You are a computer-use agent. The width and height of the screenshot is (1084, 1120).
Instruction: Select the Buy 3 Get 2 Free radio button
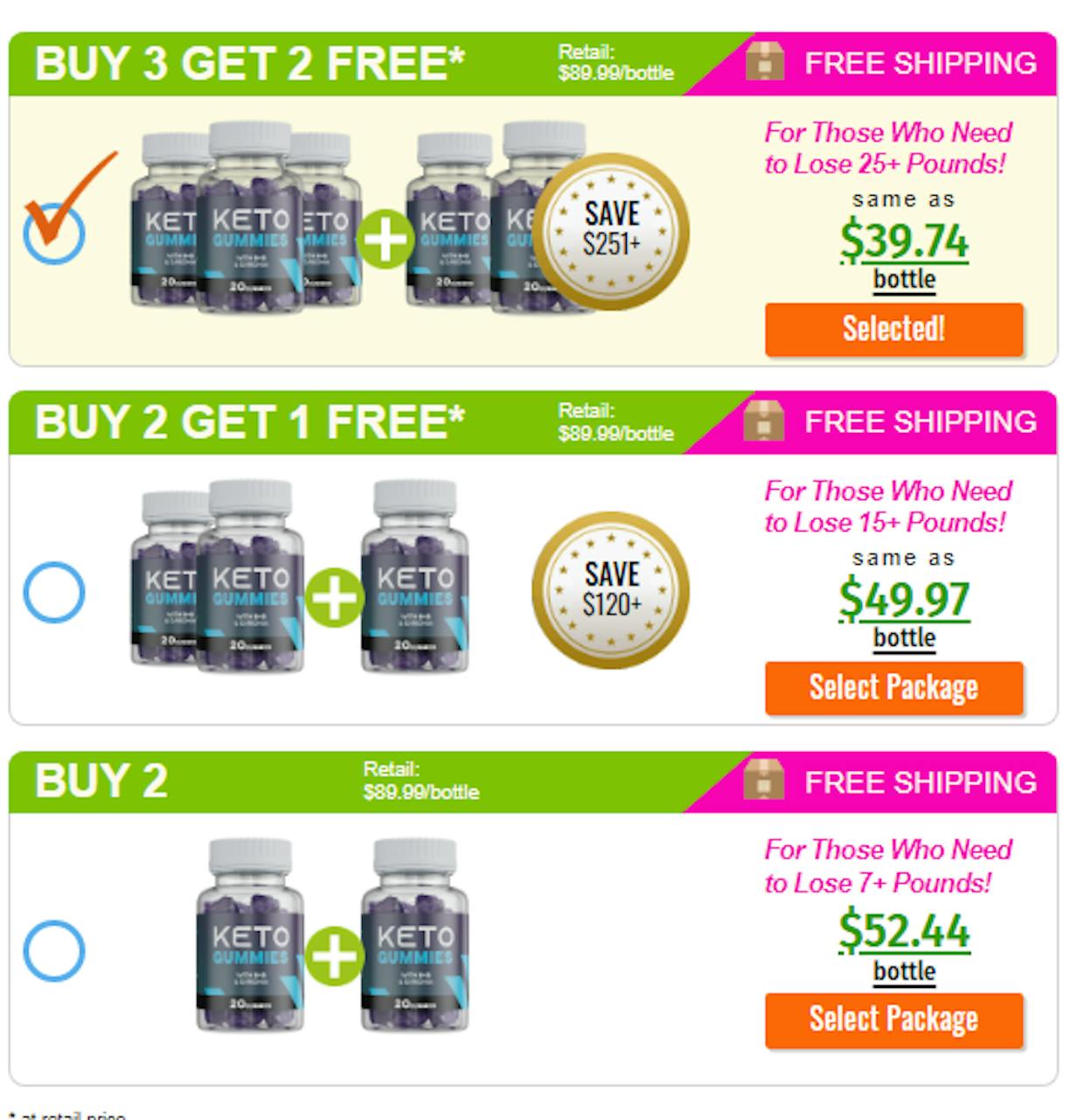pyautogui.click(x=54, y=233)
